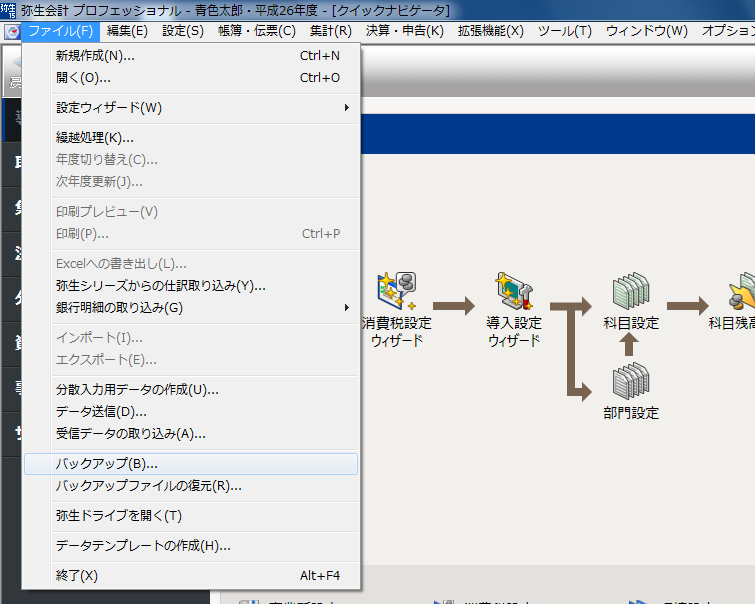Click 分散入力用データの作成 entry
Screen dimensions: 755x604
tap(137, 389)
